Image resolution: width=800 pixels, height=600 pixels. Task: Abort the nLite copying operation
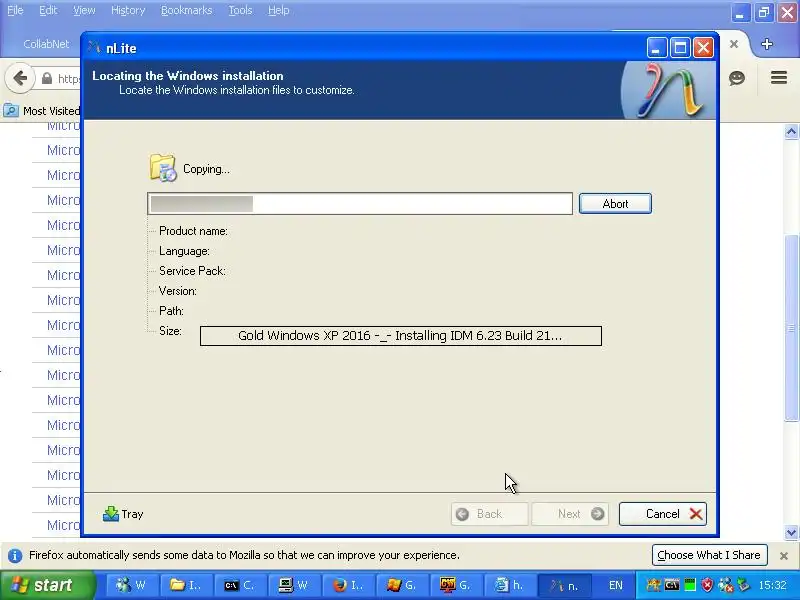click(615, 204)
